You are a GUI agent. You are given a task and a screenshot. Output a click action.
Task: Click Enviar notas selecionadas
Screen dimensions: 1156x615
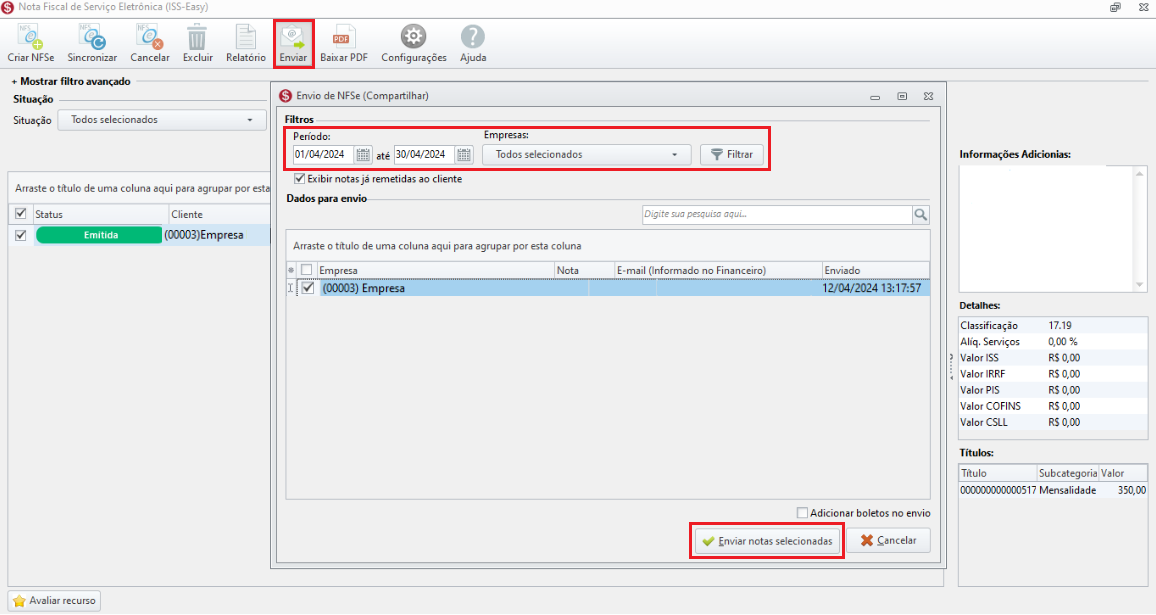click(767, 541)
